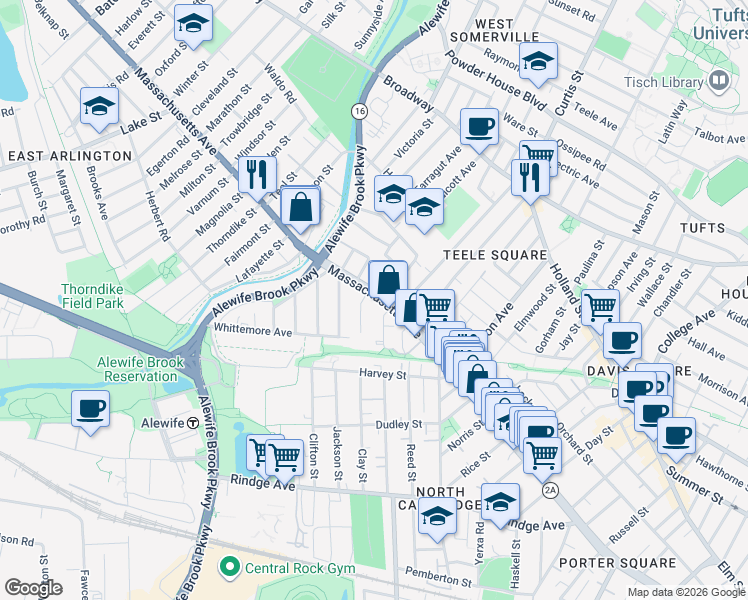The width and height of the screenshot is (748, 600).
Task: Click the Google logo
Action: (x=33, y=588)
